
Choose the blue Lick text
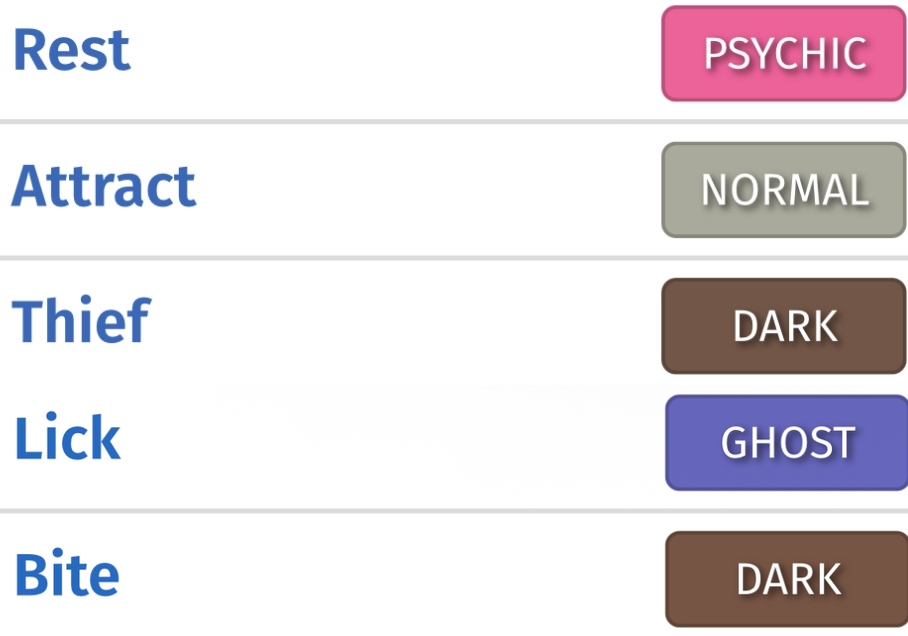point(68,437)
